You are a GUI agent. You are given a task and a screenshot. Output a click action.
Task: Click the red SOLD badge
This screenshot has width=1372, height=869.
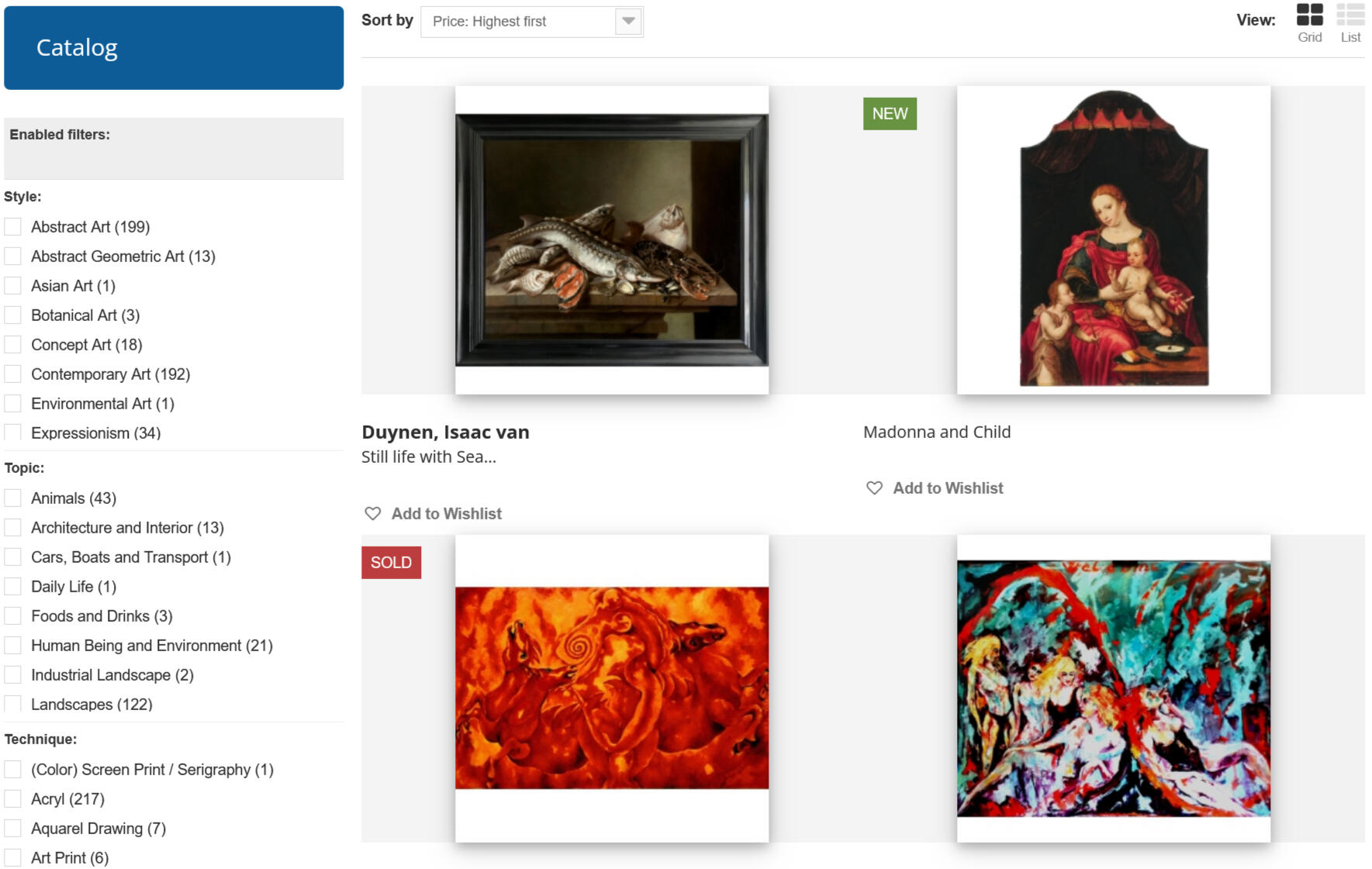[391, 563]
